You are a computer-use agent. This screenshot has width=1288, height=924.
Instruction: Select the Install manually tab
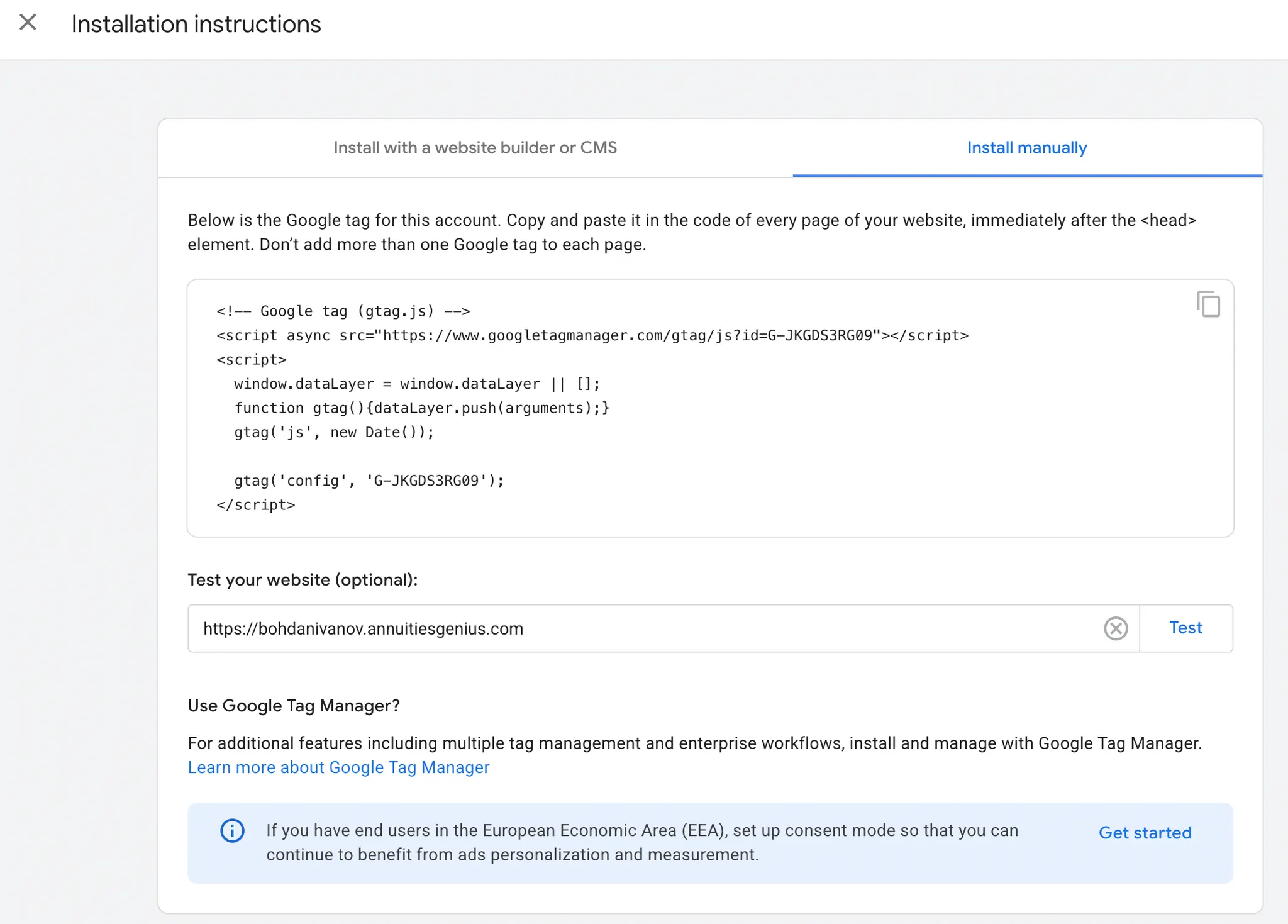1026,148
